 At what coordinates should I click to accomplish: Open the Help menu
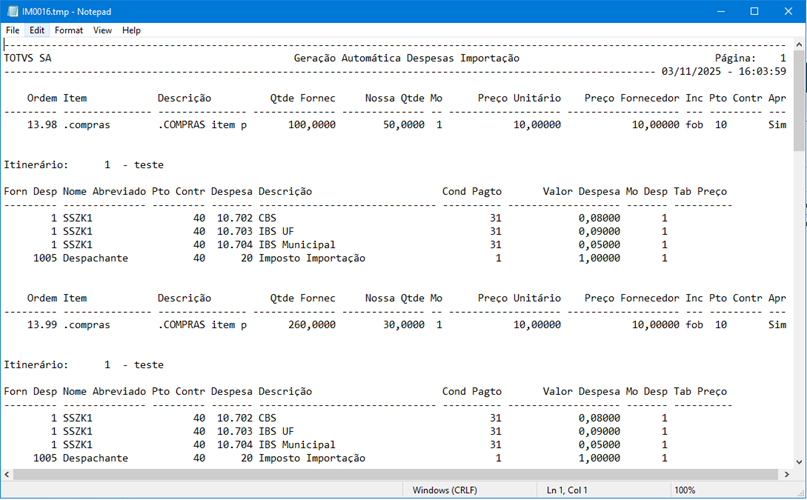[x=131, y=30]
